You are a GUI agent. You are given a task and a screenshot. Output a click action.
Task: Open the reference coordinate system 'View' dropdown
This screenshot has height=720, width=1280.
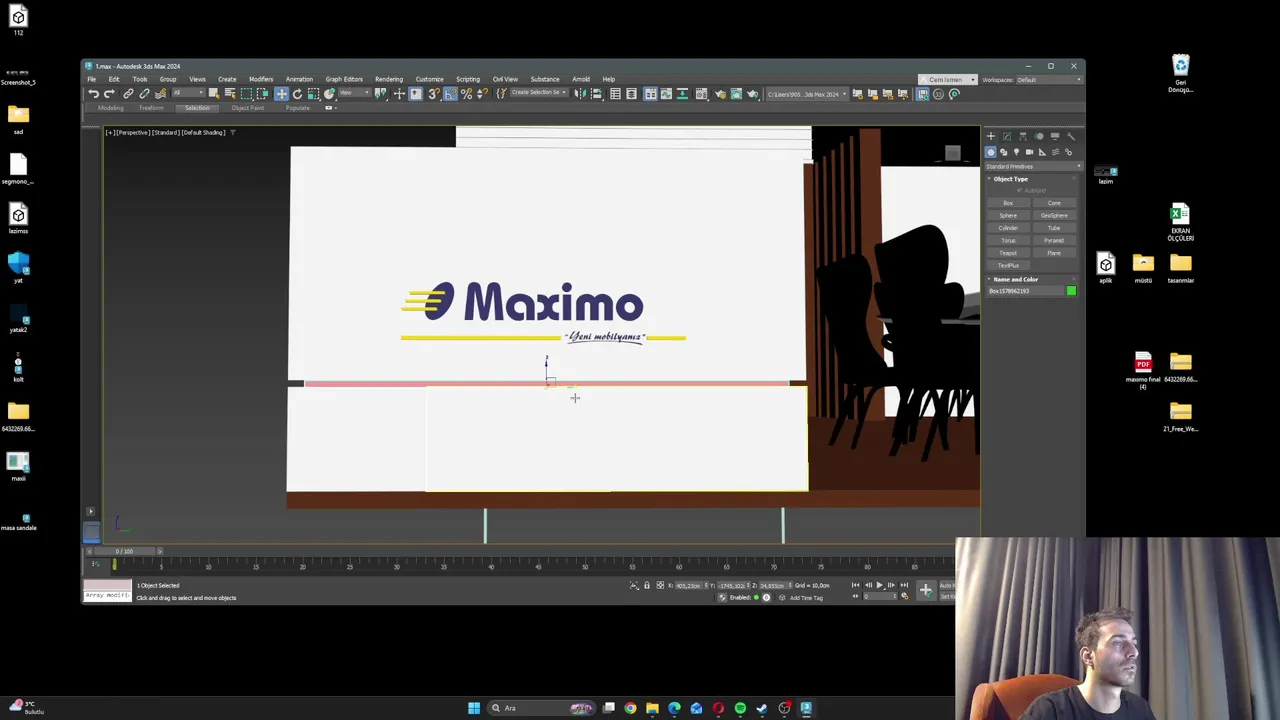355,94
